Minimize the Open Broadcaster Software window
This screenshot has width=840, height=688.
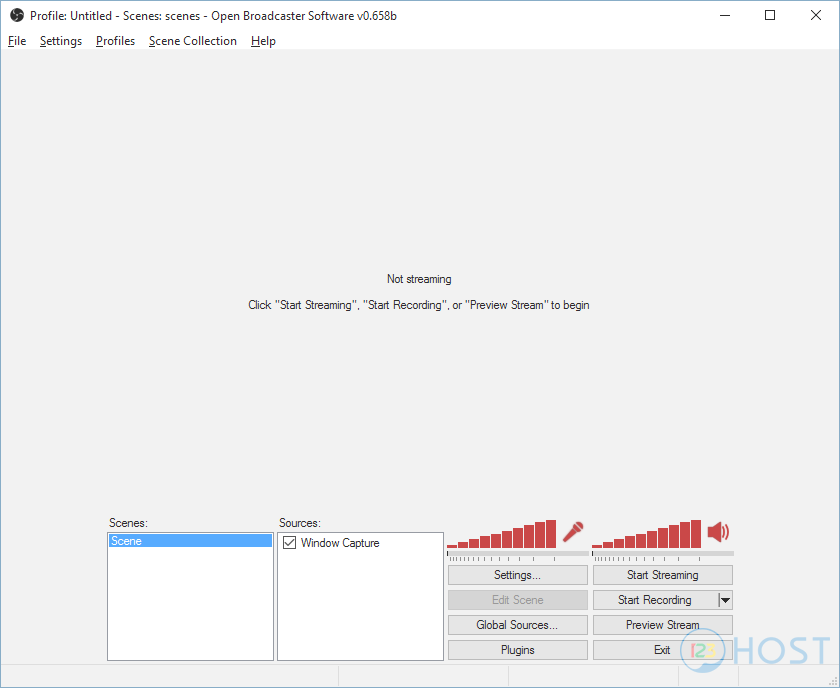(x=725, y=16)
